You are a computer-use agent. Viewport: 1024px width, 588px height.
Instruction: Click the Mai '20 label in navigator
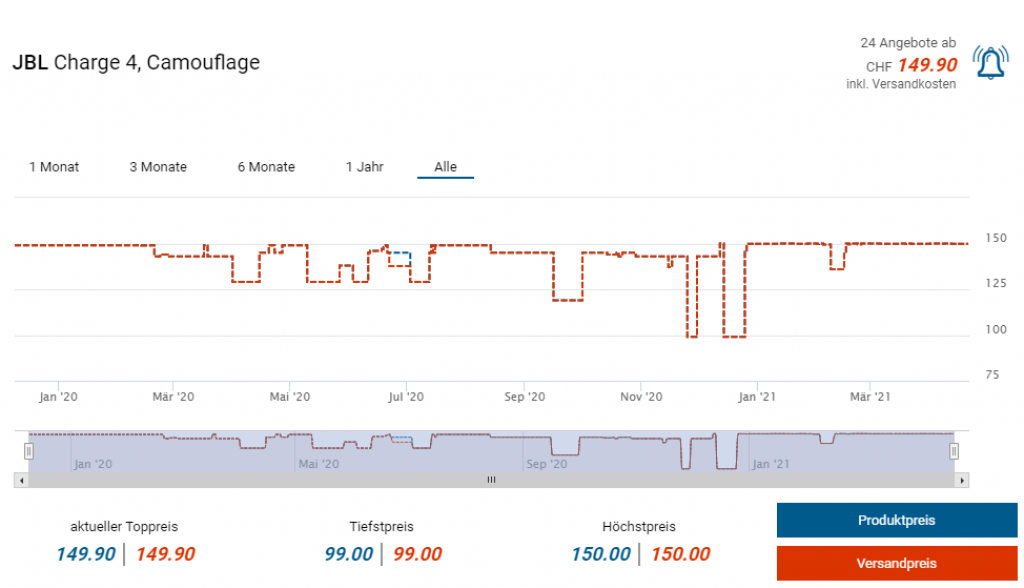[319, 464]
